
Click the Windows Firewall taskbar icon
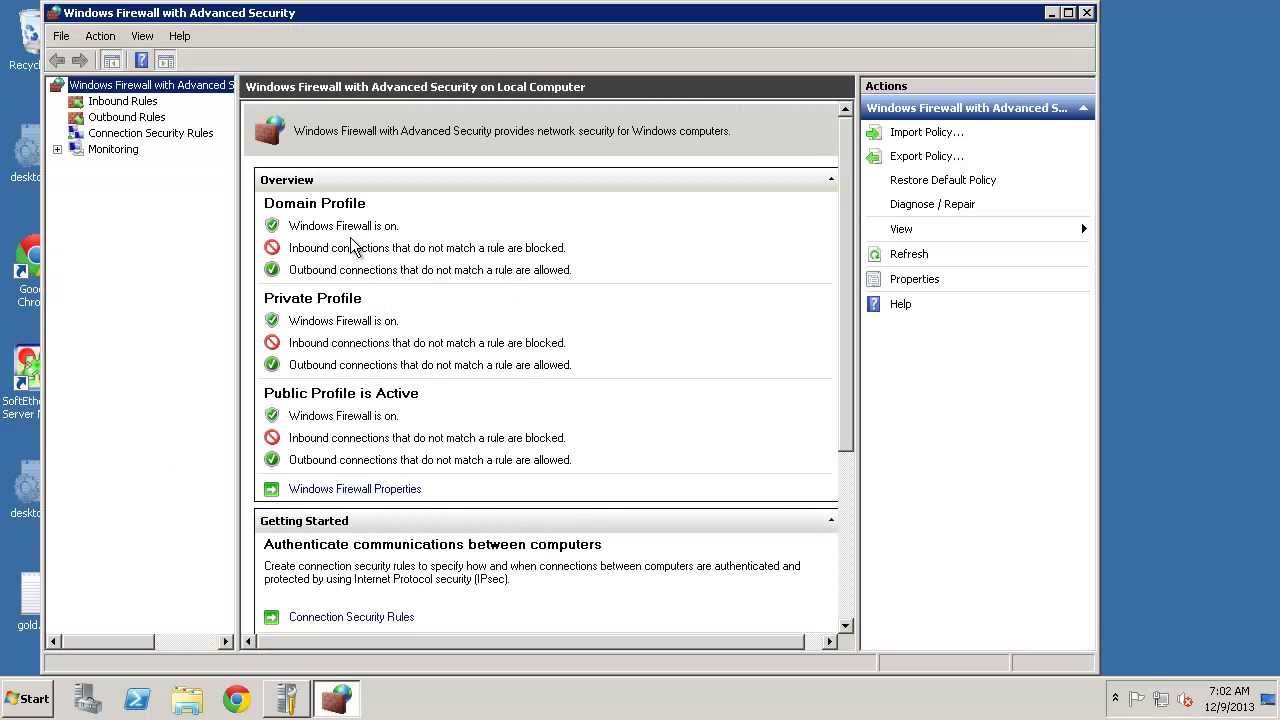[337, 699]
